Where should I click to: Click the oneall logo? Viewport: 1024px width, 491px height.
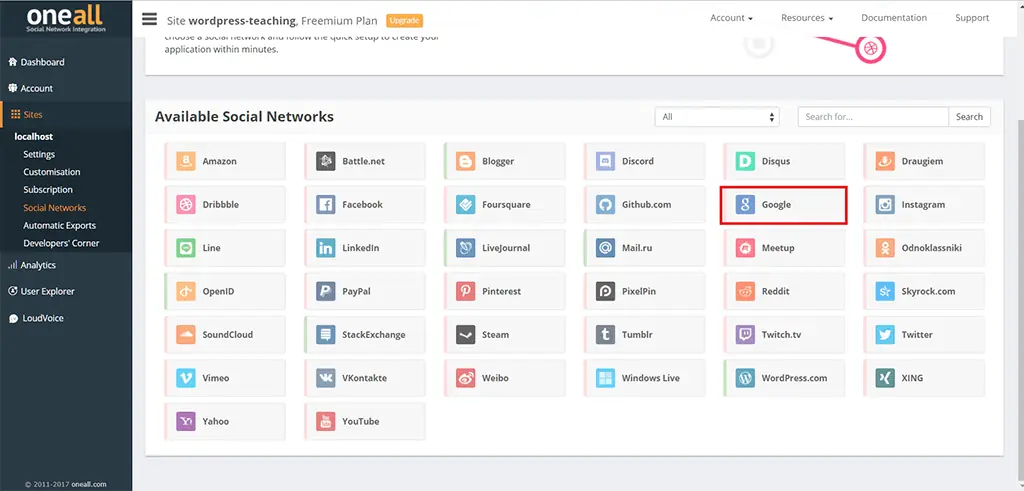tap(65, 18)
